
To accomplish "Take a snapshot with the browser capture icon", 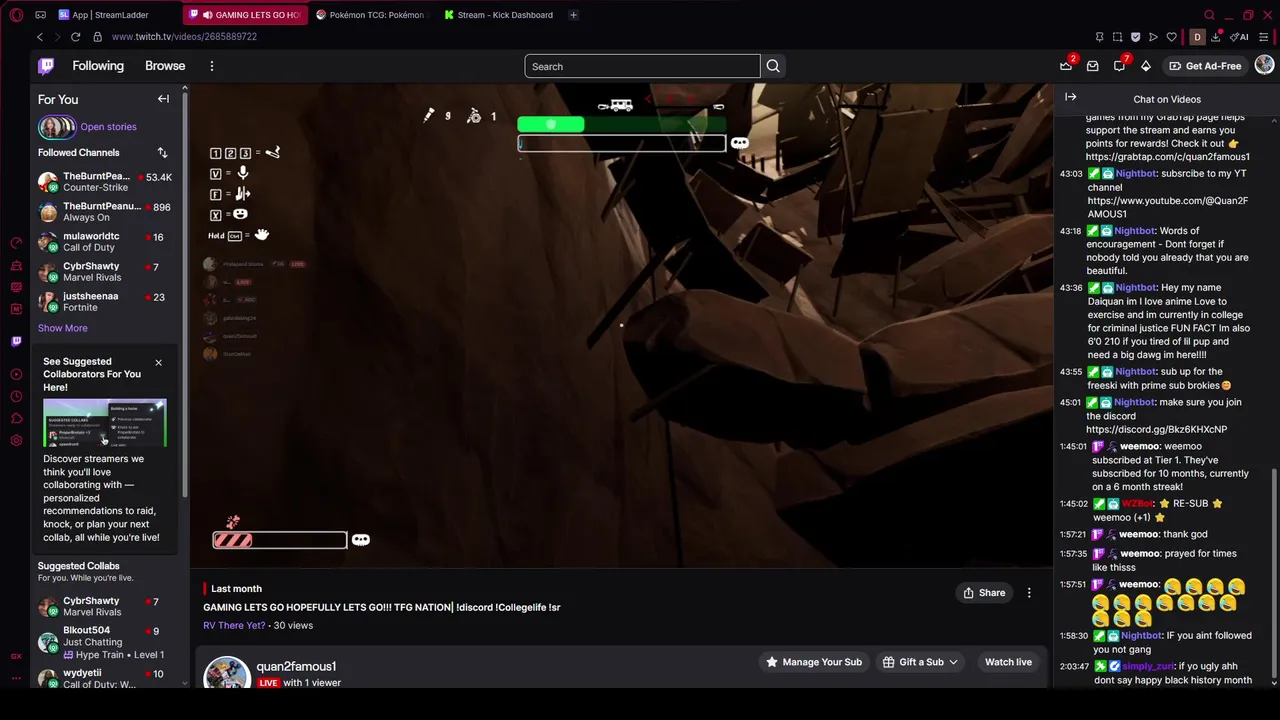I will pos(1117,37).
